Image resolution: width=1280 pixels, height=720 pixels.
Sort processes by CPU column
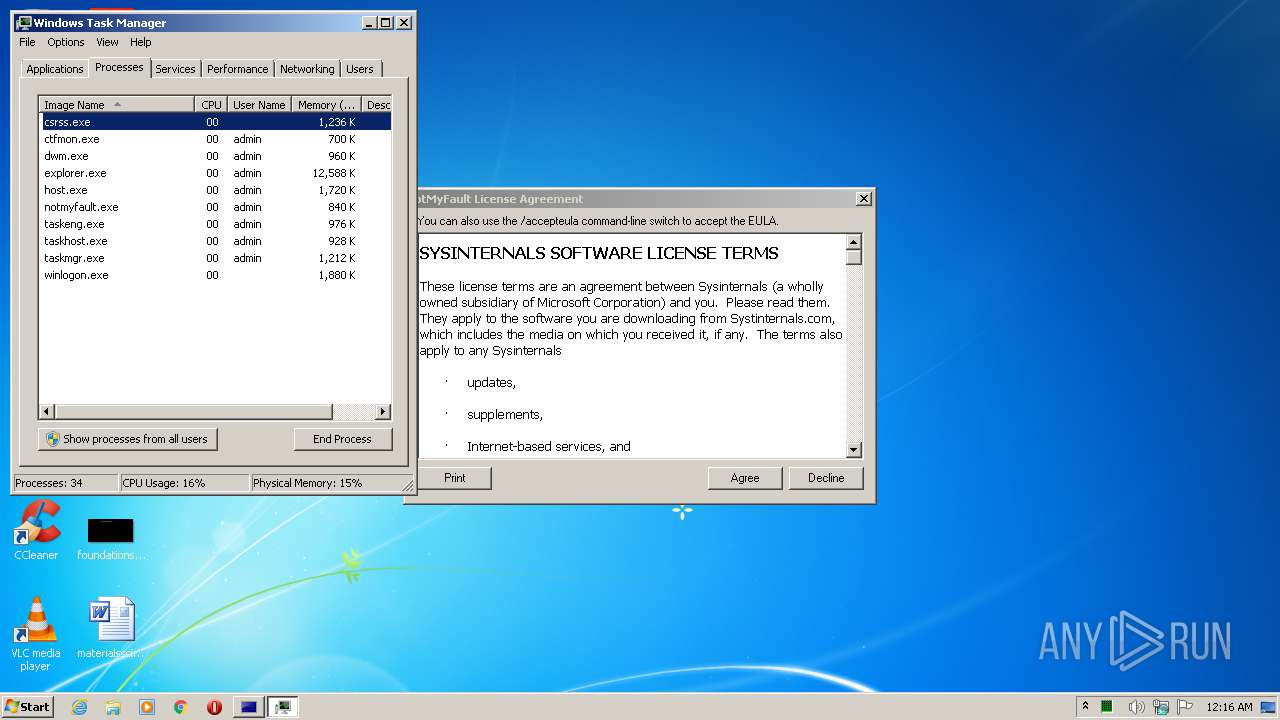pos(210,105)
